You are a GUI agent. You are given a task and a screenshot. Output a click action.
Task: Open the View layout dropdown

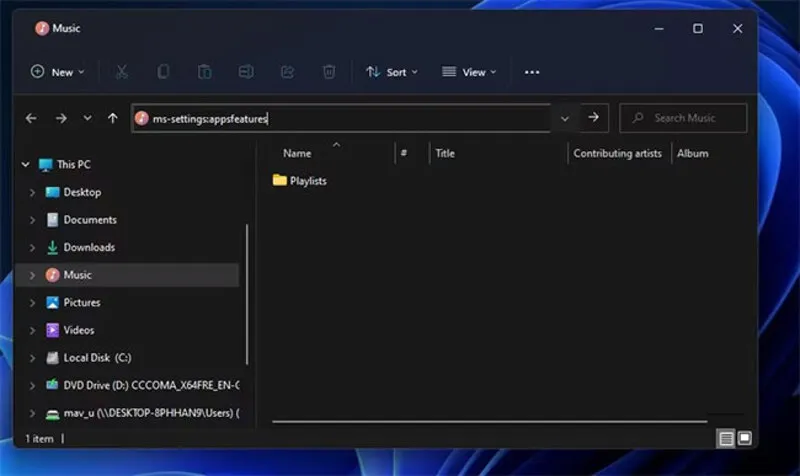[x=469, y=72]
